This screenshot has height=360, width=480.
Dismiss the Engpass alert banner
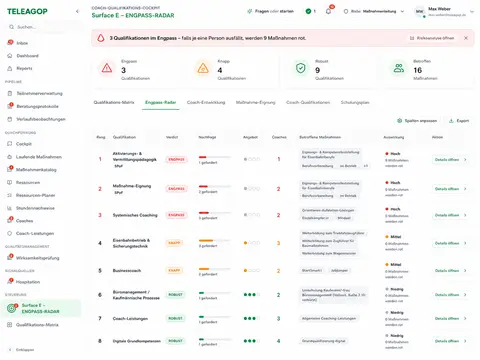point(466,38)
